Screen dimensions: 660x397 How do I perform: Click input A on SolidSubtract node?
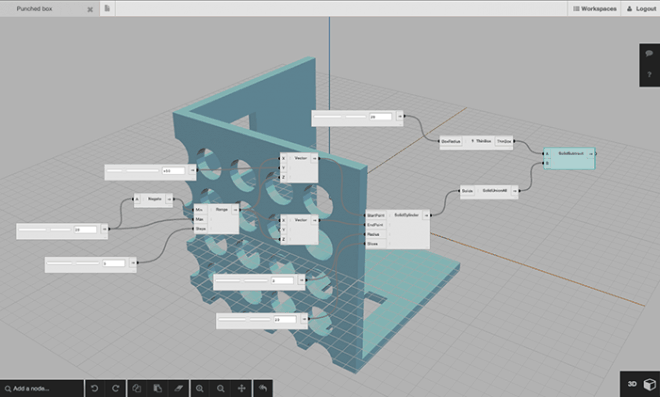(x=547, y=154)
